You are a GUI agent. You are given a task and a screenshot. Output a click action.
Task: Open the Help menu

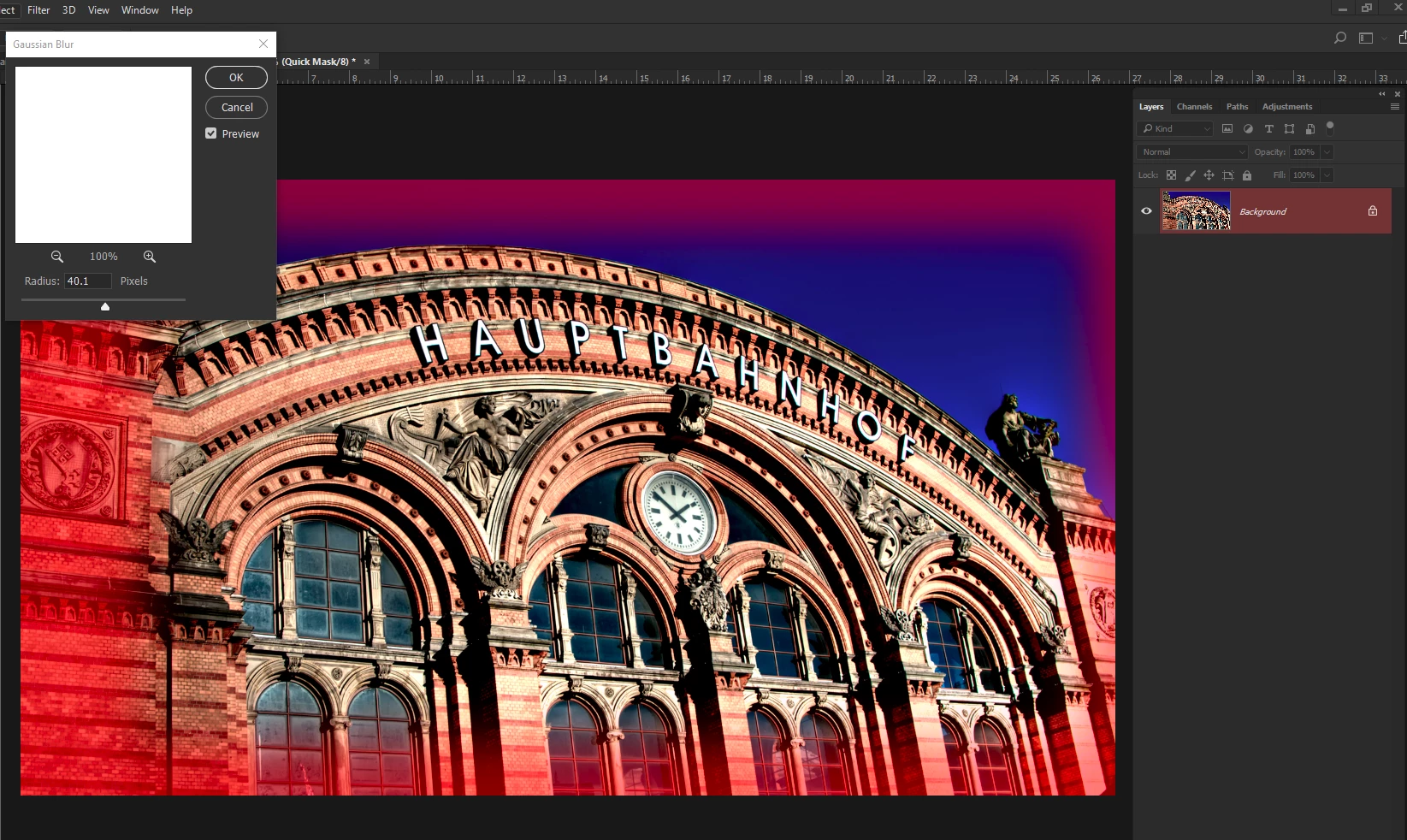point(181,10)
